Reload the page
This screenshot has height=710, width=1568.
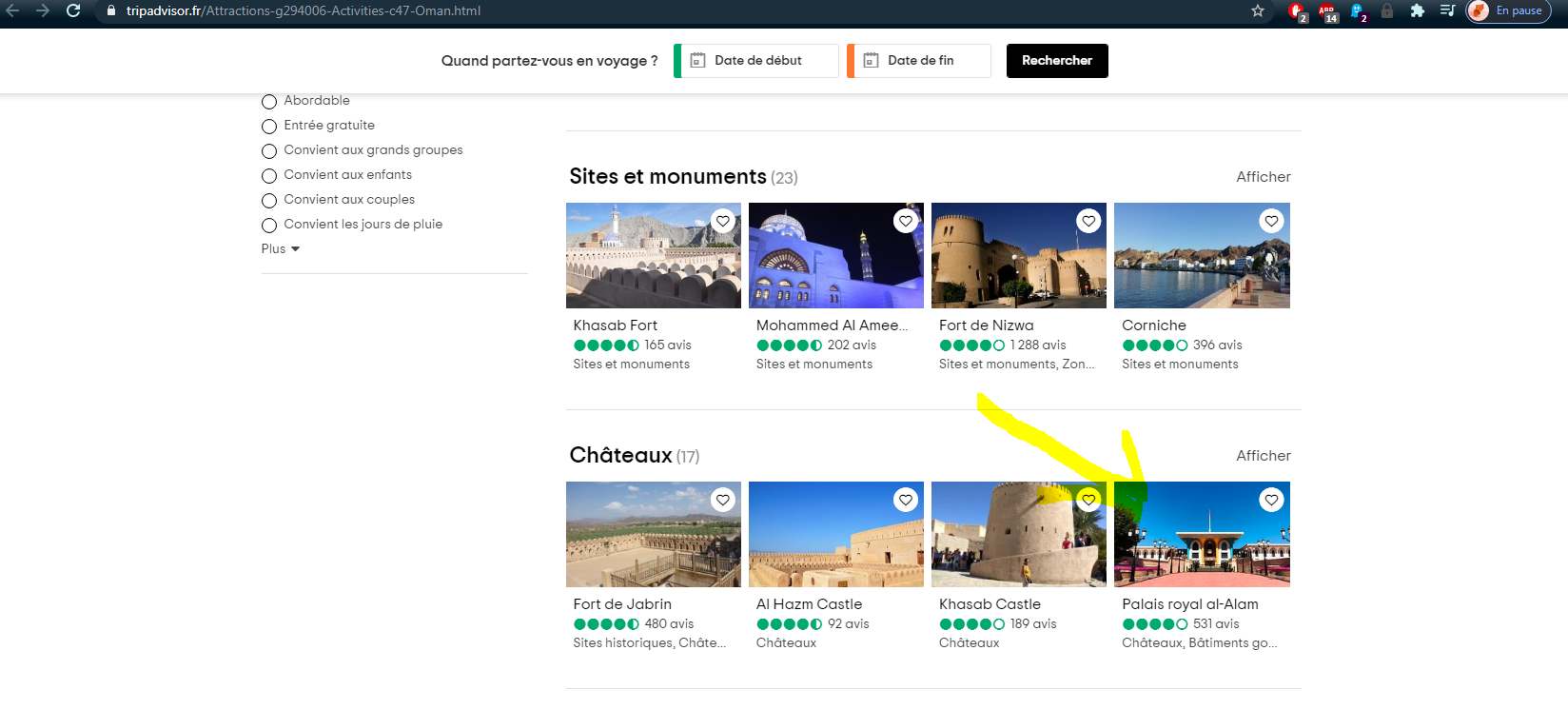coord(73,11)
